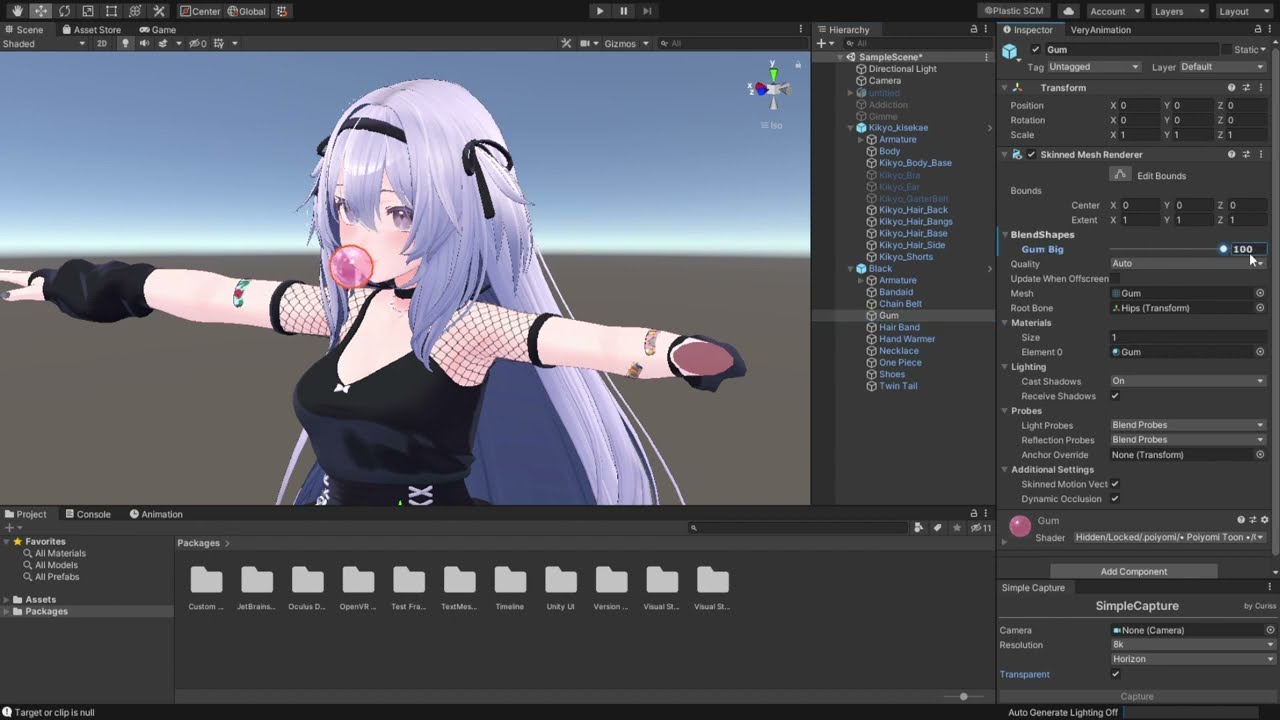The image size is (1280, 720).
Task: Collapse the Kikyo_kisekae hierarchy item
Action: [x=851, y=128]
